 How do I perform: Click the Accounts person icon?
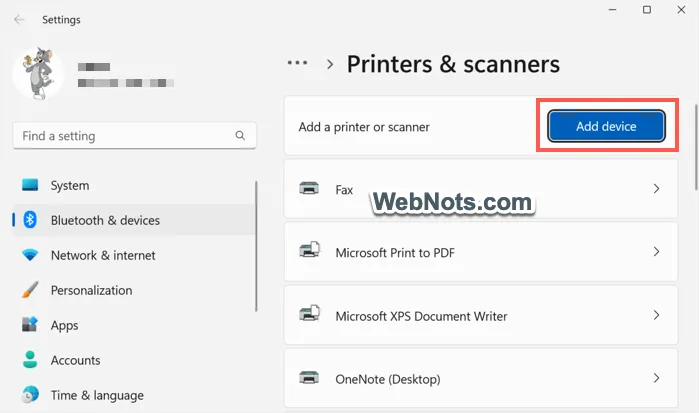coord(30,359)
